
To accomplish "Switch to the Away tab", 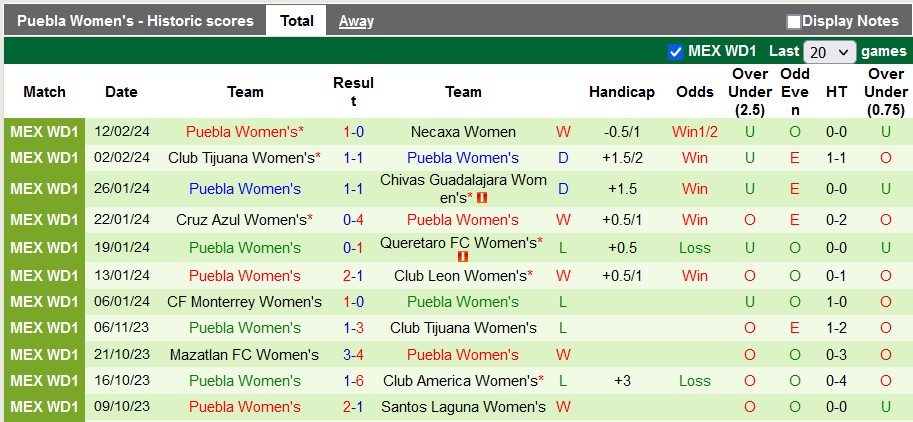I will pos(356,21).
